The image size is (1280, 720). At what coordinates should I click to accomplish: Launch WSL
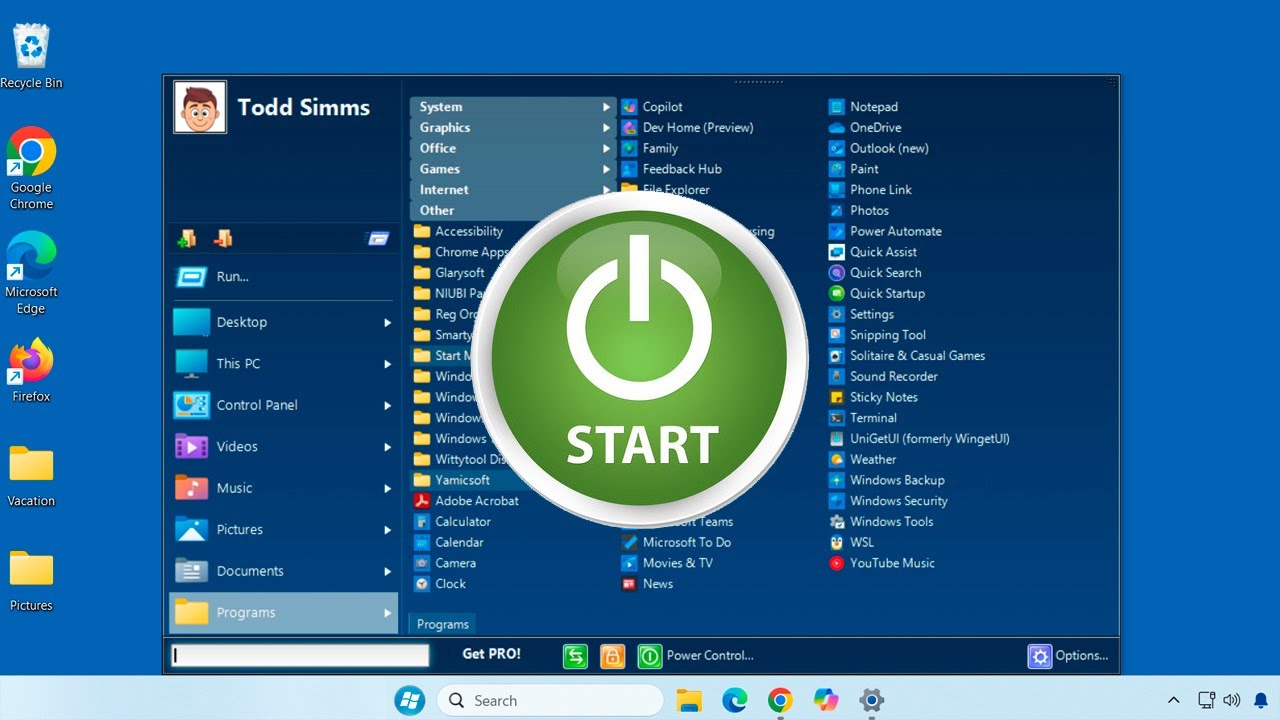coord(851,543)
